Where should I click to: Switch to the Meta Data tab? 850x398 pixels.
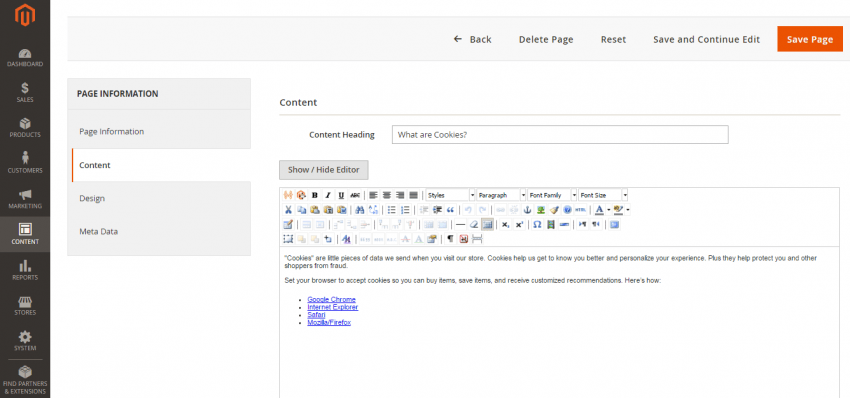click(x=159, y=232)
